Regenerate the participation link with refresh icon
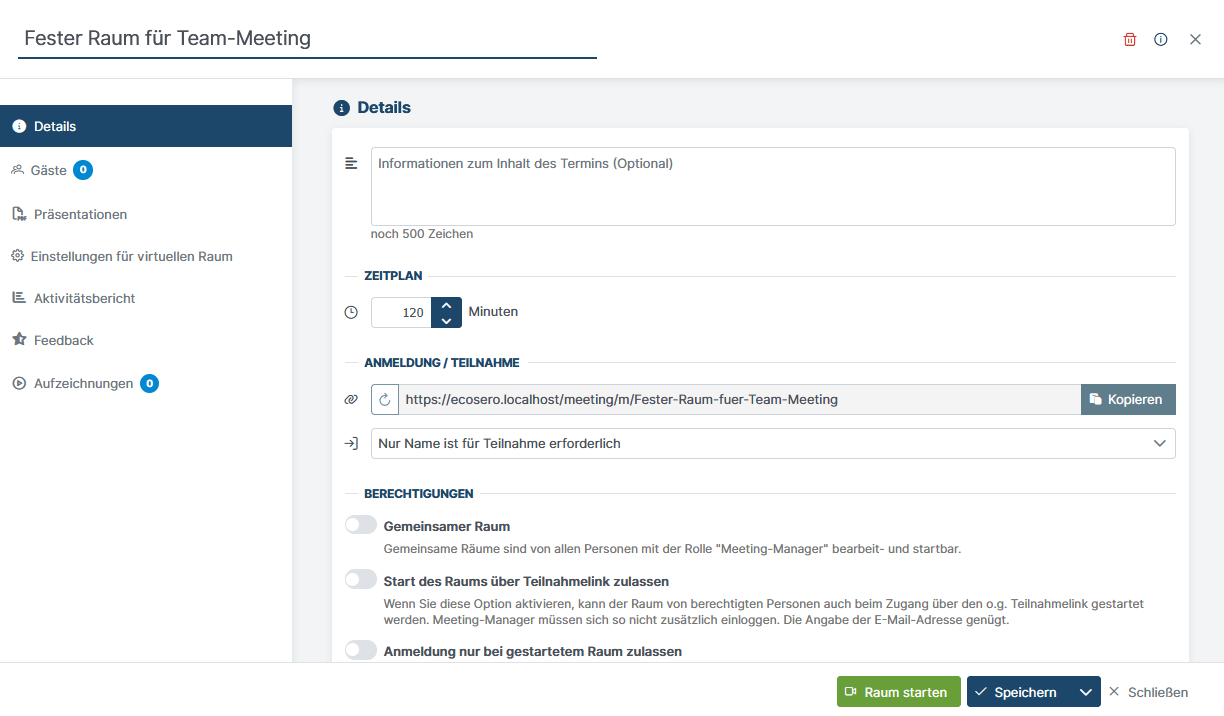 tap(386, 399)
